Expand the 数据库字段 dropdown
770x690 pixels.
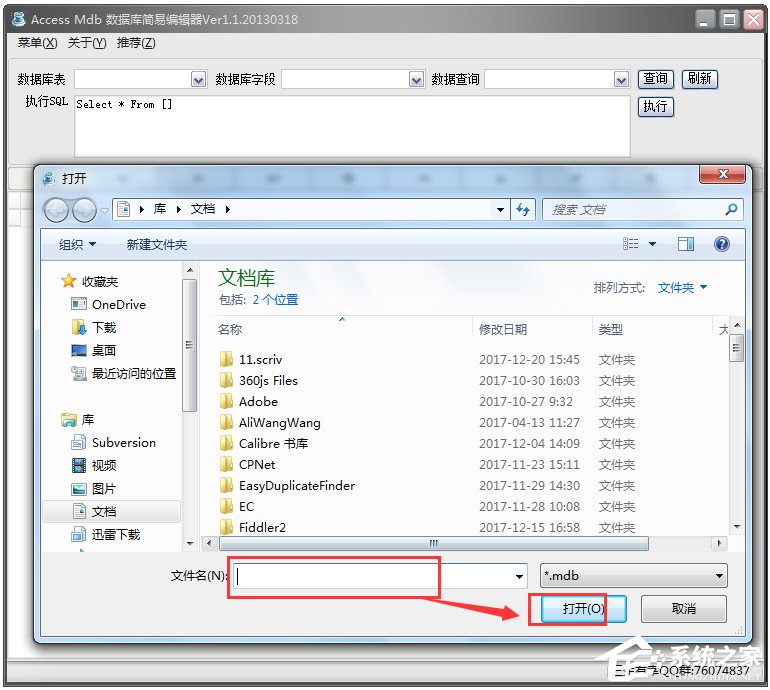[x=416, y=80]
